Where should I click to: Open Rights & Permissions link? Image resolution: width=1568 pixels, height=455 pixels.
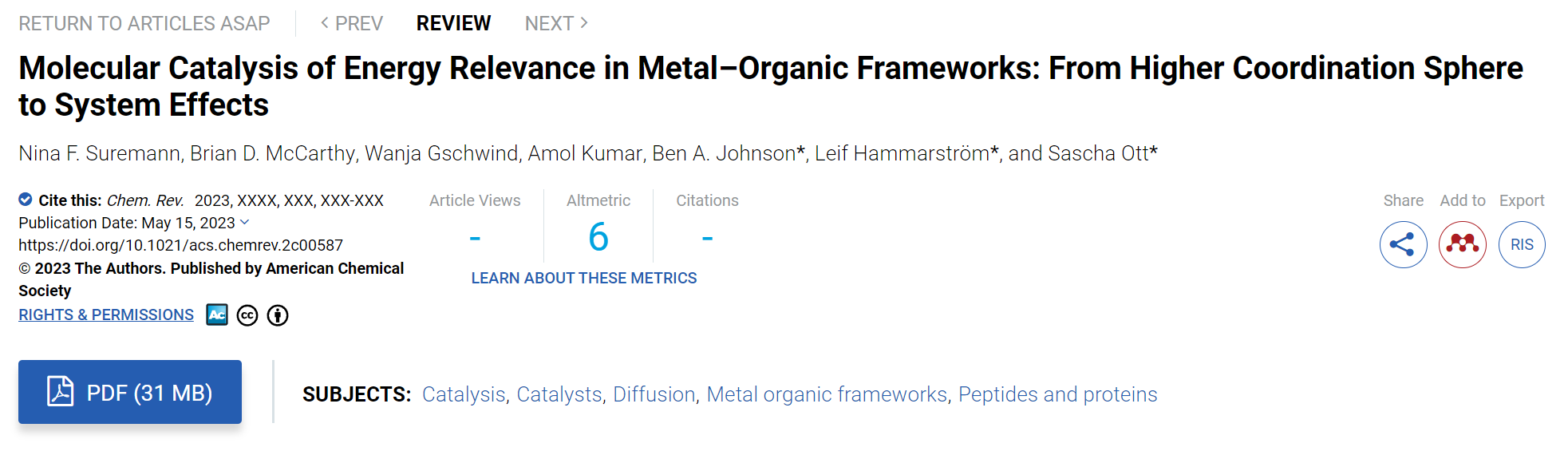pos(106,315)
